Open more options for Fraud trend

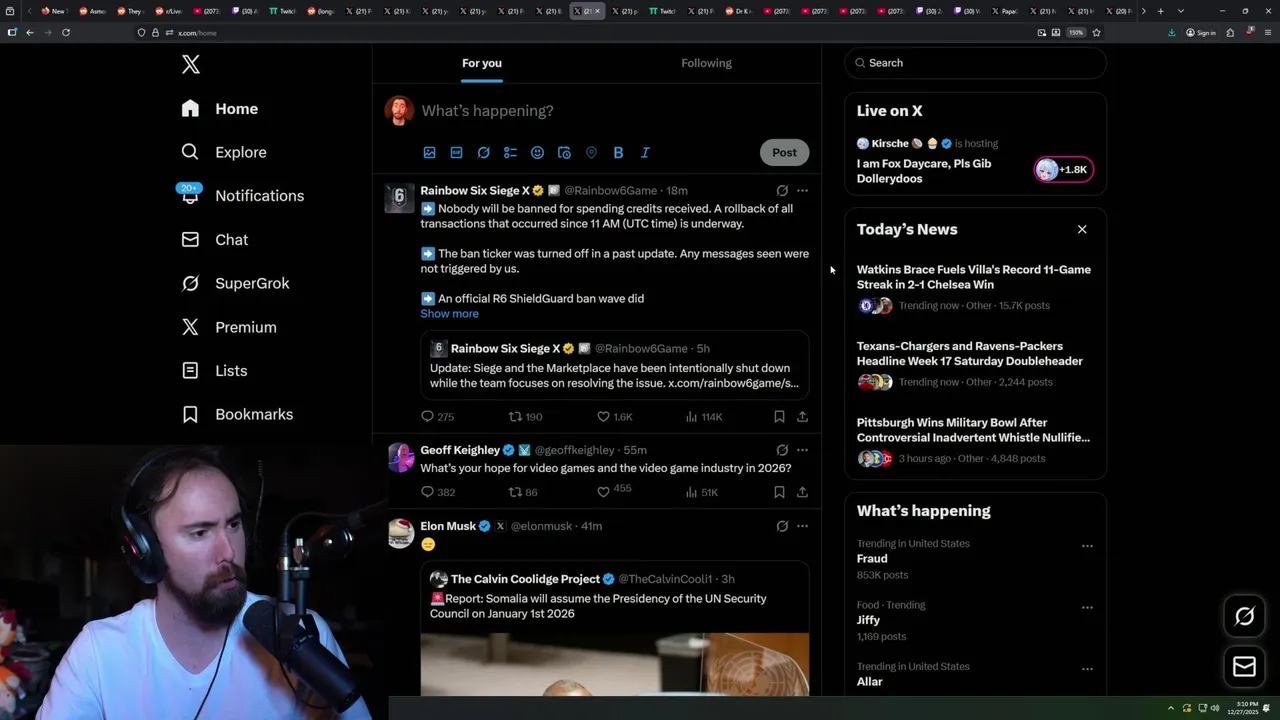[1087, 546]
